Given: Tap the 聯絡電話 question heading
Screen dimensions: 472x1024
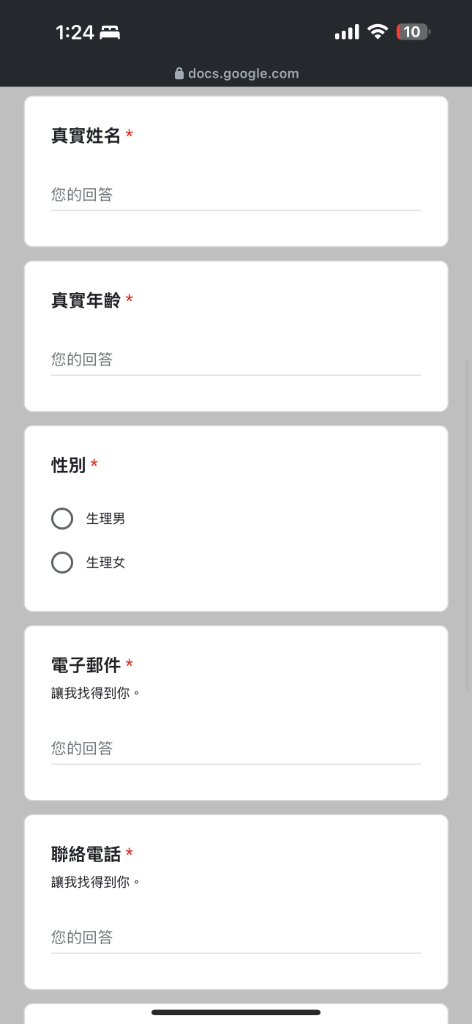Looking at the screenshot, I should 86,854.
